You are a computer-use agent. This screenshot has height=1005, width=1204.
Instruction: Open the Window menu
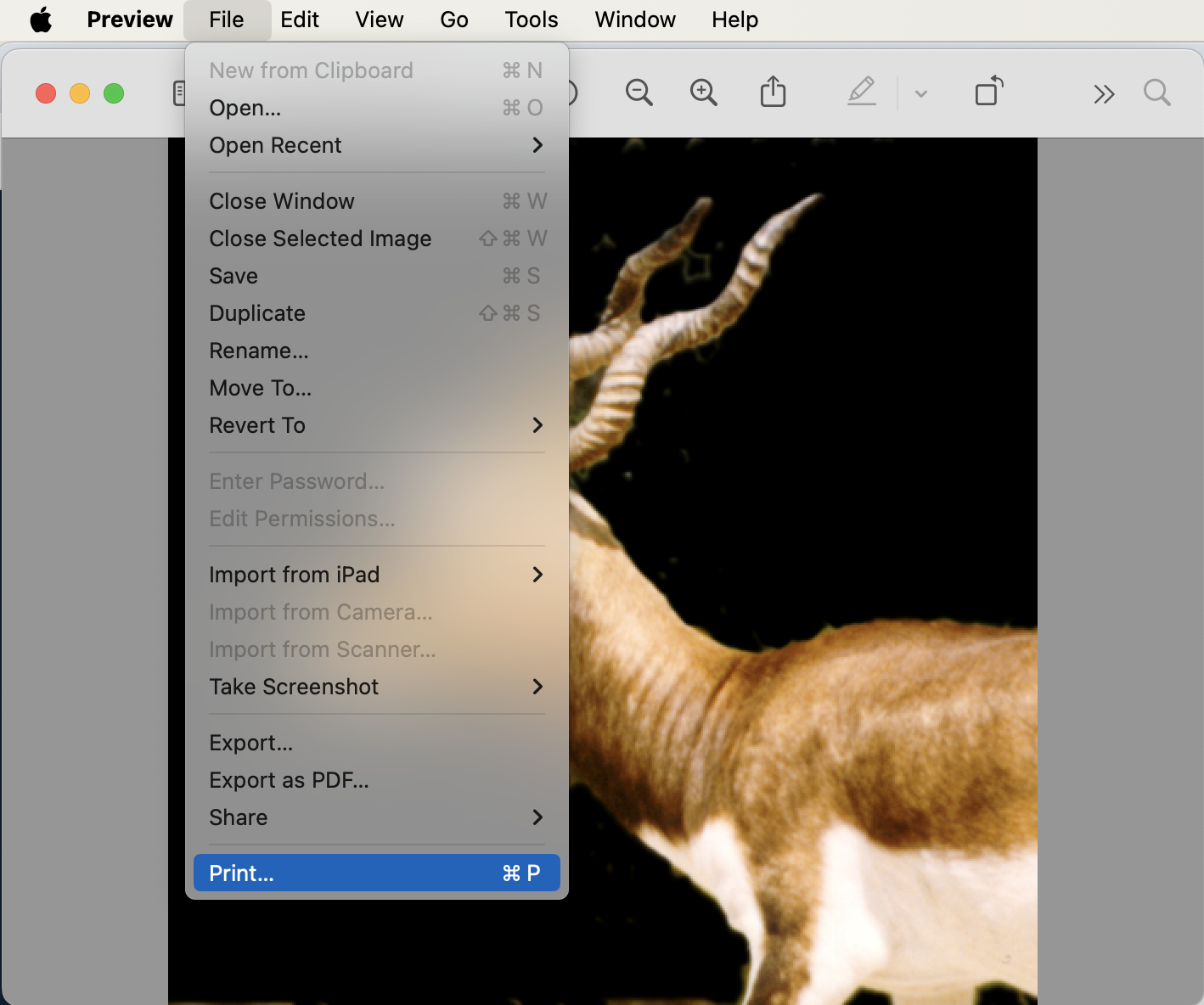[x=634, y=19]
